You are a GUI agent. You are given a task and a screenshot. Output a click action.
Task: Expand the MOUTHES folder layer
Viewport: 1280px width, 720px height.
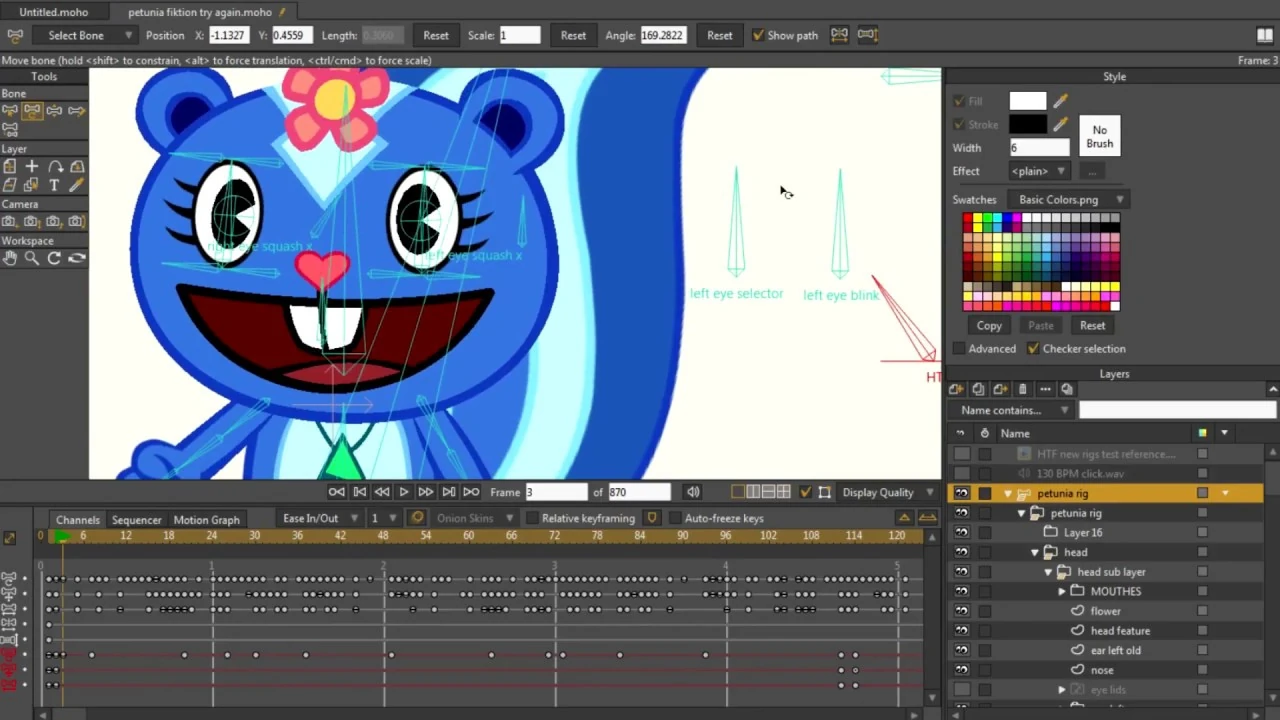coord(1062,592)
